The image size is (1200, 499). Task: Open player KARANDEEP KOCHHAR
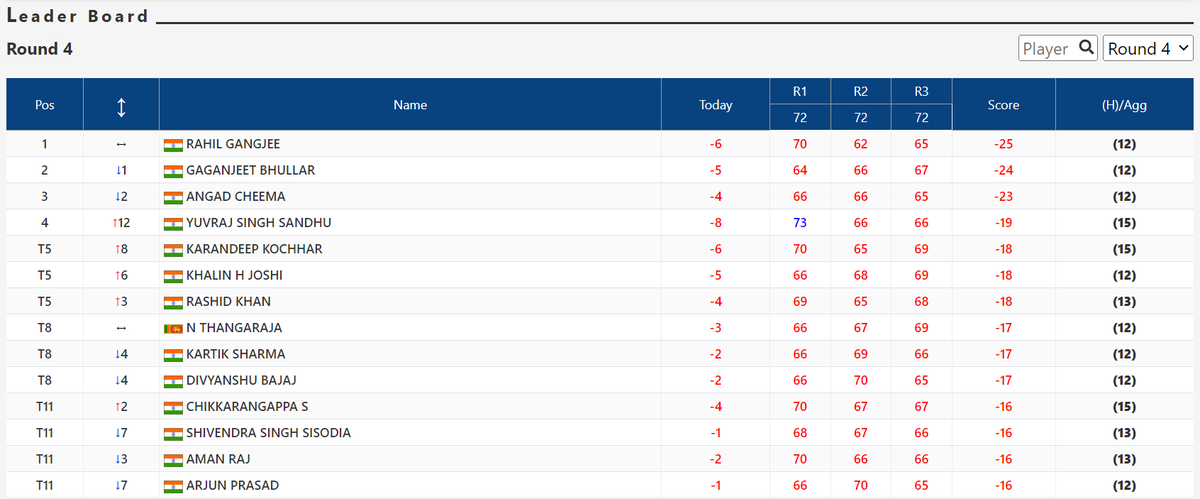tap(254, 249)
